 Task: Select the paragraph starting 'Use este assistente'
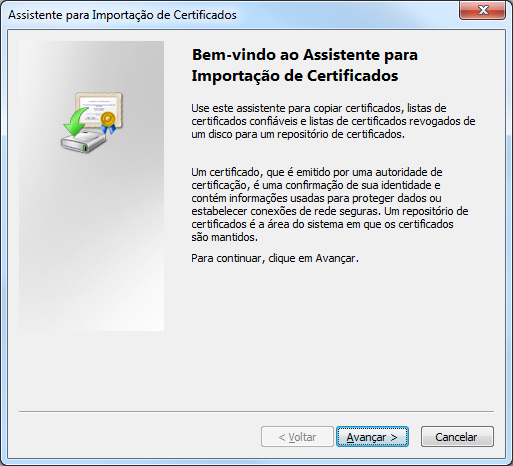pos(333,121)
